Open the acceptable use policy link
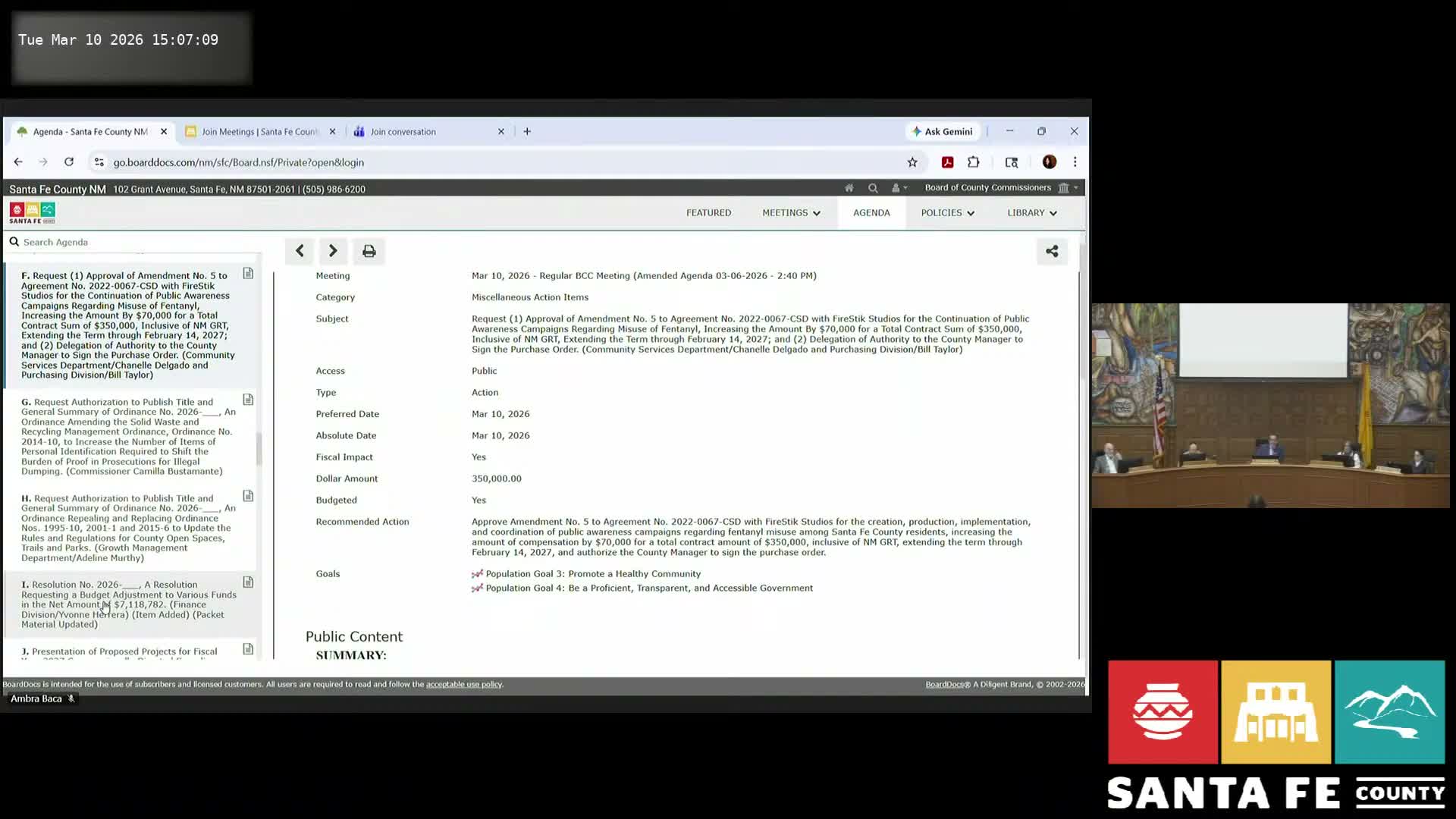The height and width of the screenshot is (819, 1456). [x=463, y=684]
